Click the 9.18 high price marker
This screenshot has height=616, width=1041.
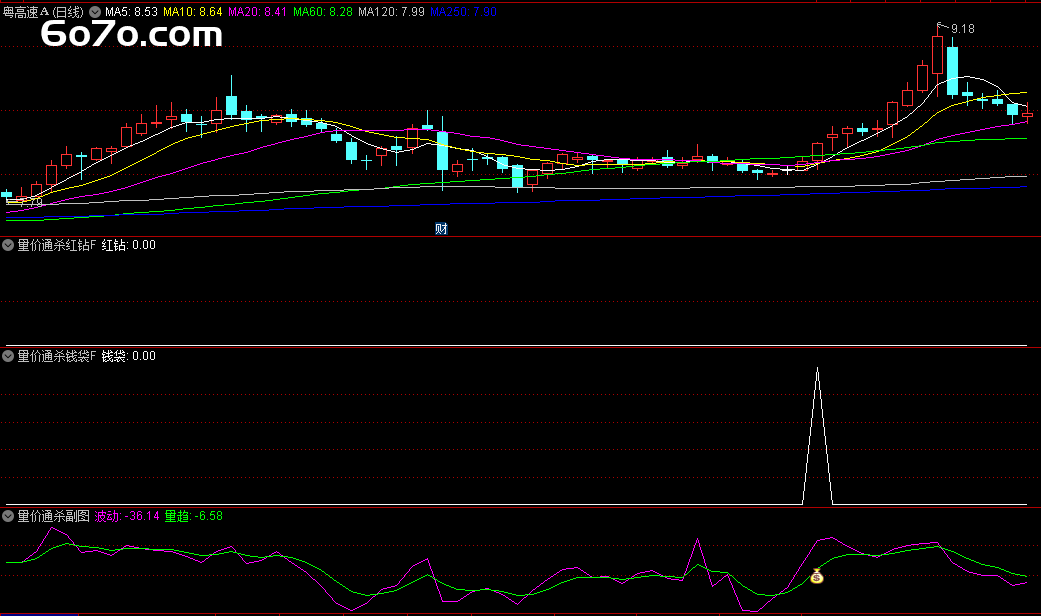962,29
